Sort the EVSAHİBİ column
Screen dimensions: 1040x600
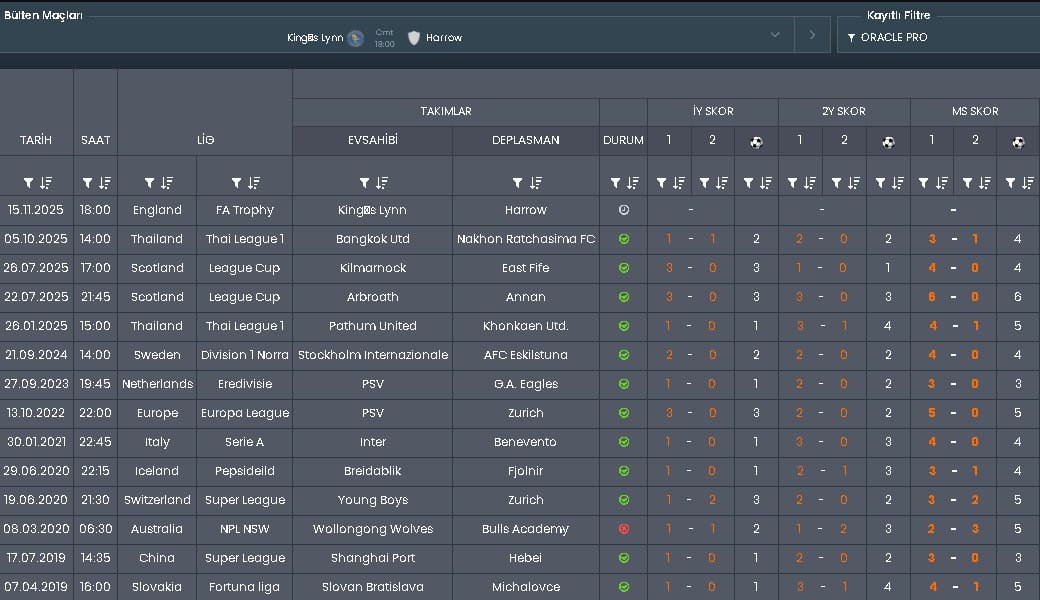pyautogui.click(x=381, y=183)
